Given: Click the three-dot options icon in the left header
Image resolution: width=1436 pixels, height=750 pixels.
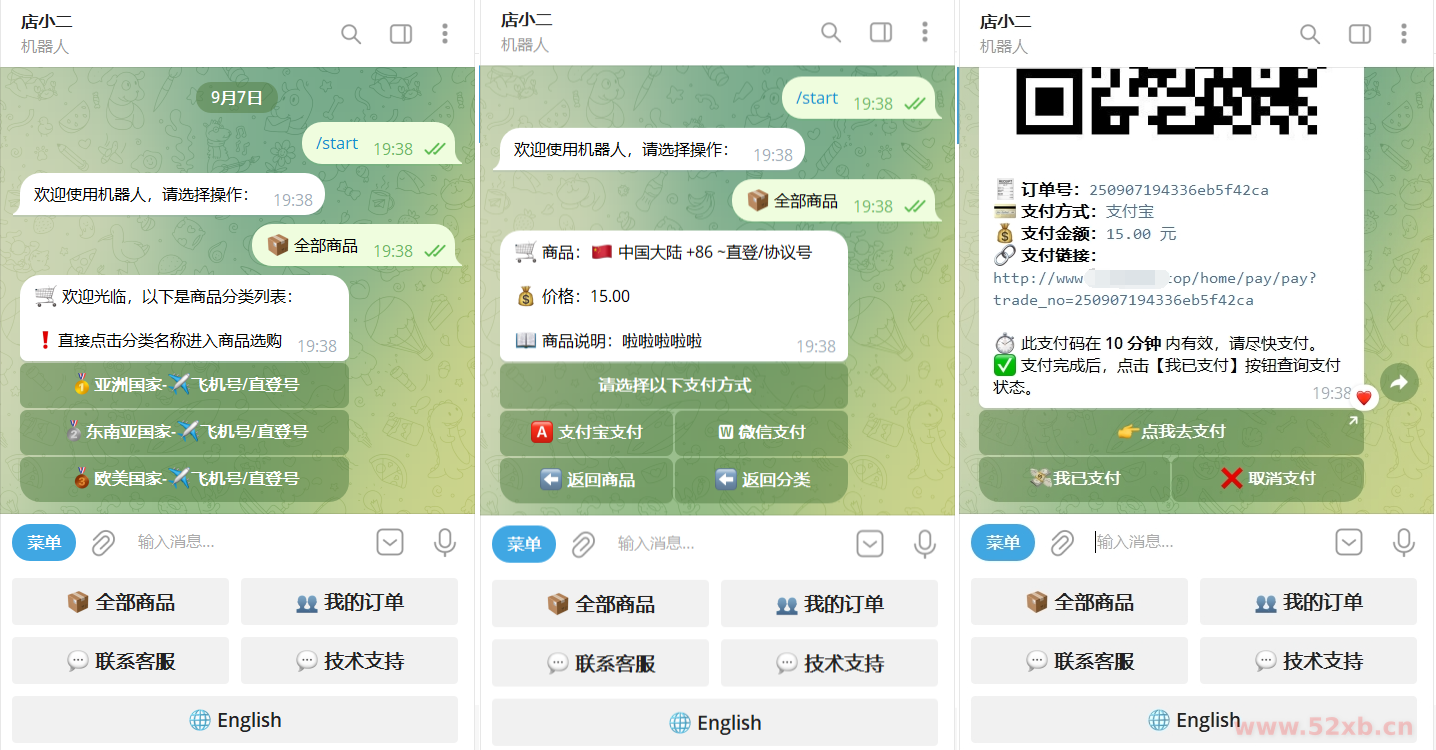Looking at the screenshot, I should [445, 33].
